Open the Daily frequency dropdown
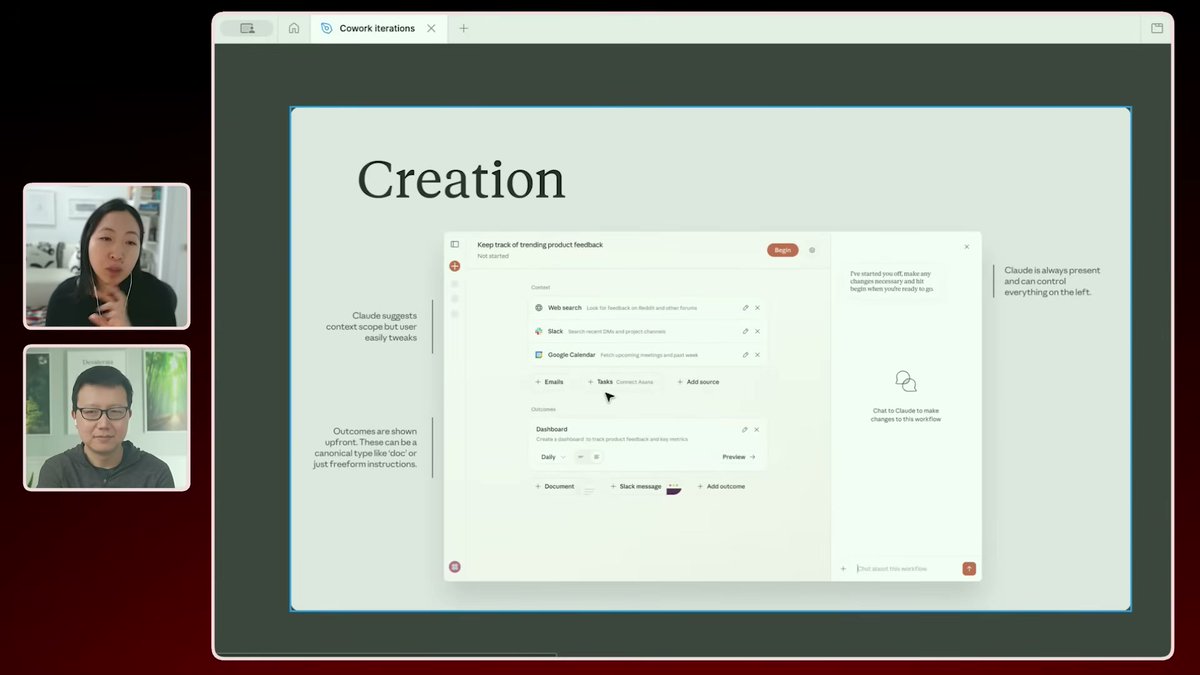The image size is (1200, 675). pos(553,457)
